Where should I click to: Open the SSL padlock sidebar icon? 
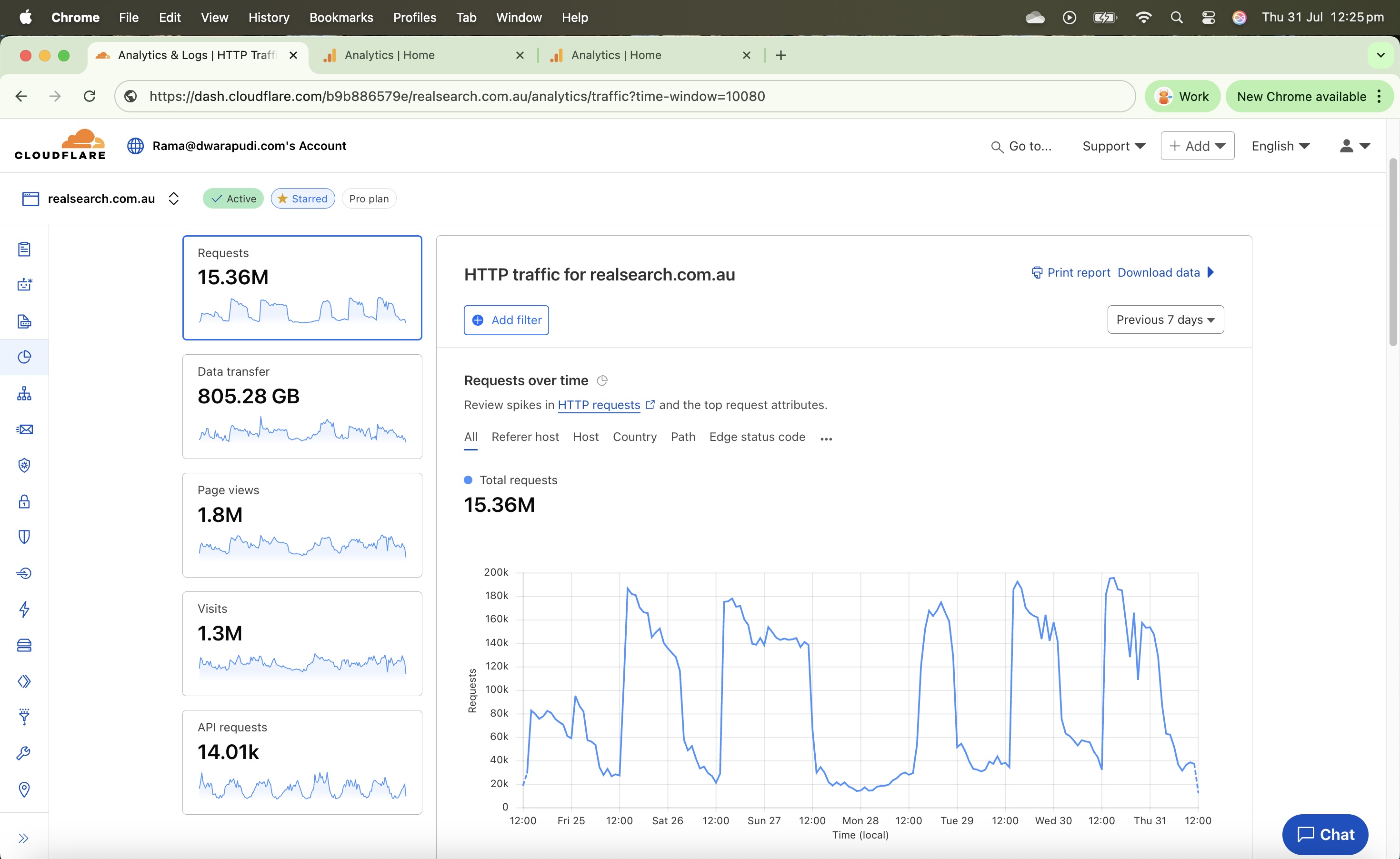pos(24,501)
